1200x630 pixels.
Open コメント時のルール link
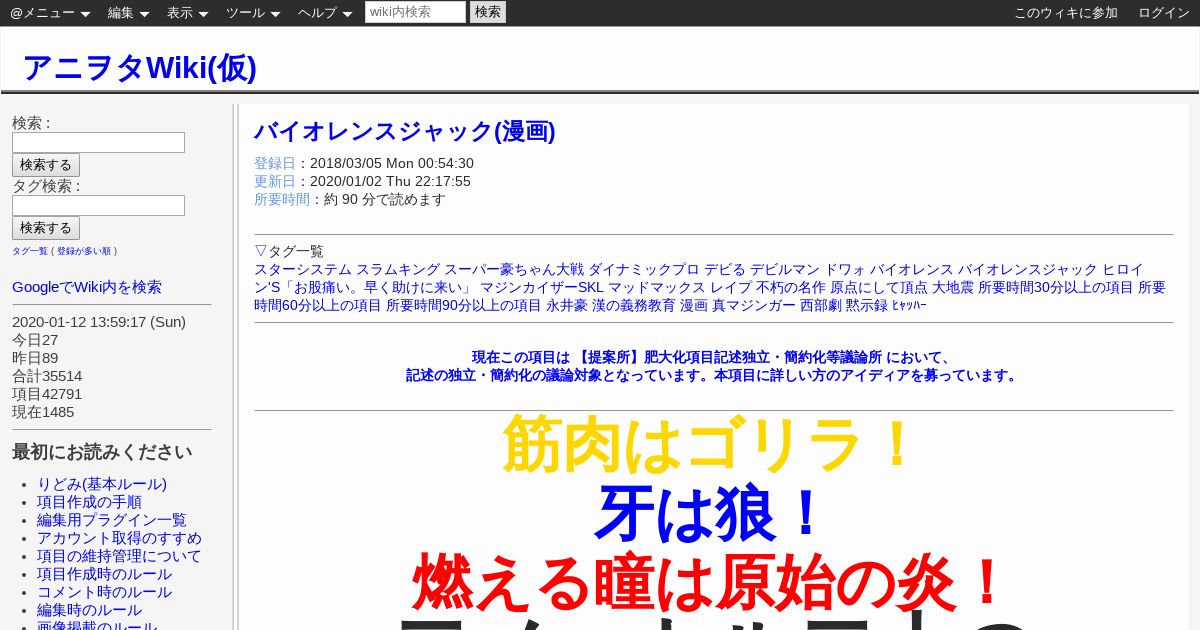pos(104,592)
